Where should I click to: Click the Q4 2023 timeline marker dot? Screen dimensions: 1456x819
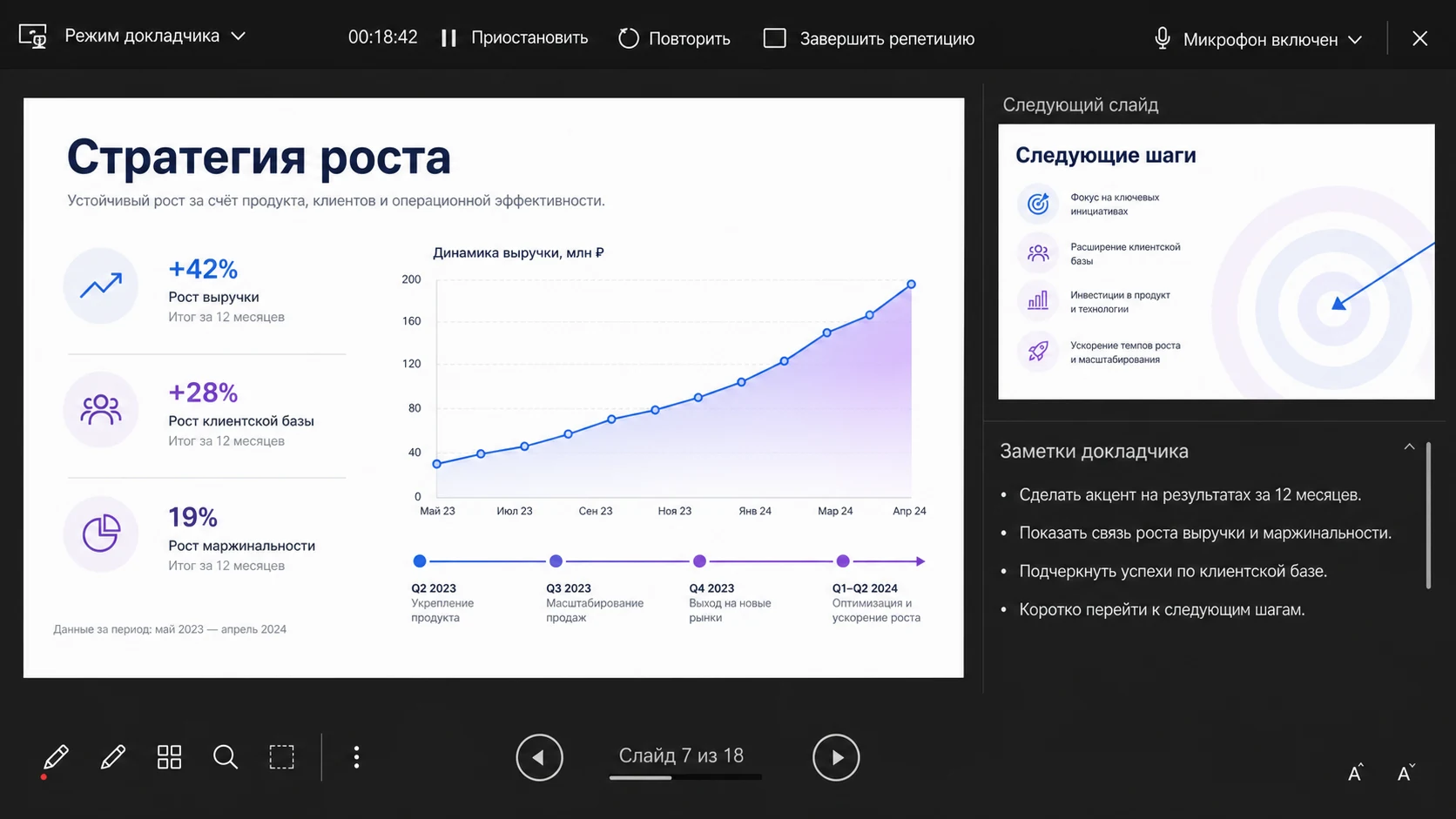[x=699, y=561]
